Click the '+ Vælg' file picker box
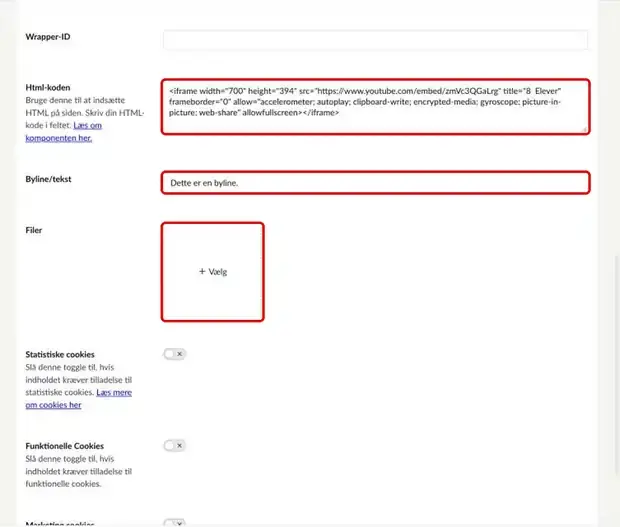This screenshot has height=527, width=620. (x=213, y=272)
